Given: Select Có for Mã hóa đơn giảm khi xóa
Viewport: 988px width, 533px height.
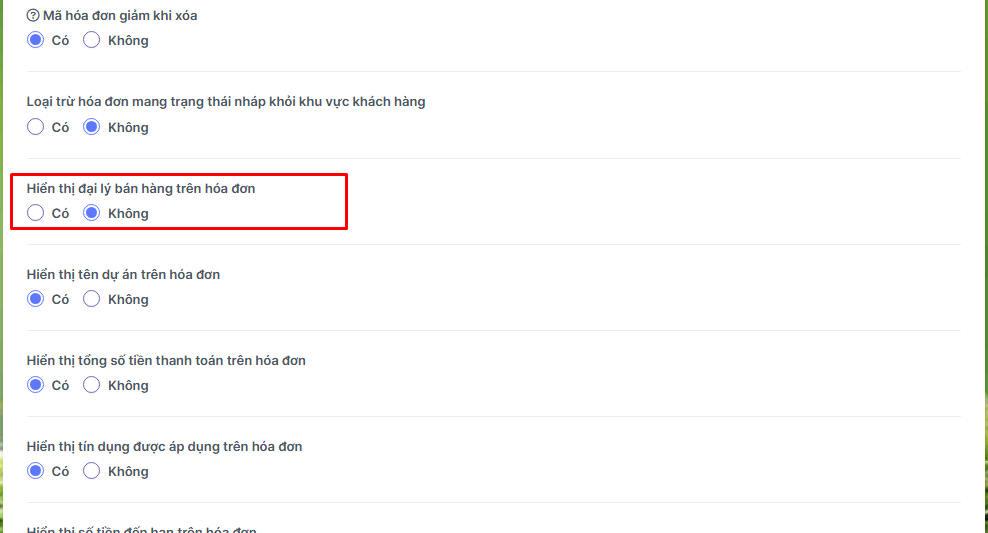Looking at the screenshot, I should click(36, 41).
